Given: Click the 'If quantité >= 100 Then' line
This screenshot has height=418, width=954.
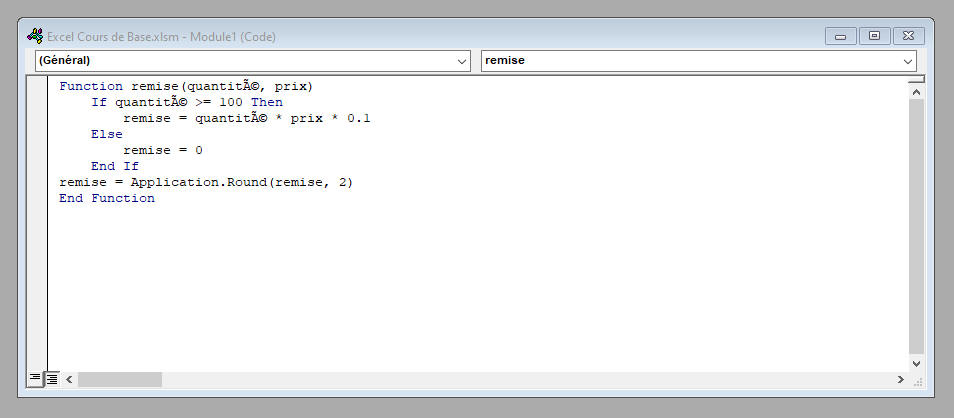Looking at the screenshot, I should click(x=187, y=102).
